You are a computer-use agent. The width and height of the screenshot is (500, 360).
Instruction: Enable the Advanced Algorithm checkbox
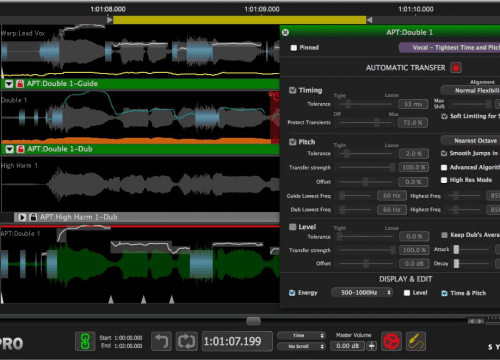444,167
